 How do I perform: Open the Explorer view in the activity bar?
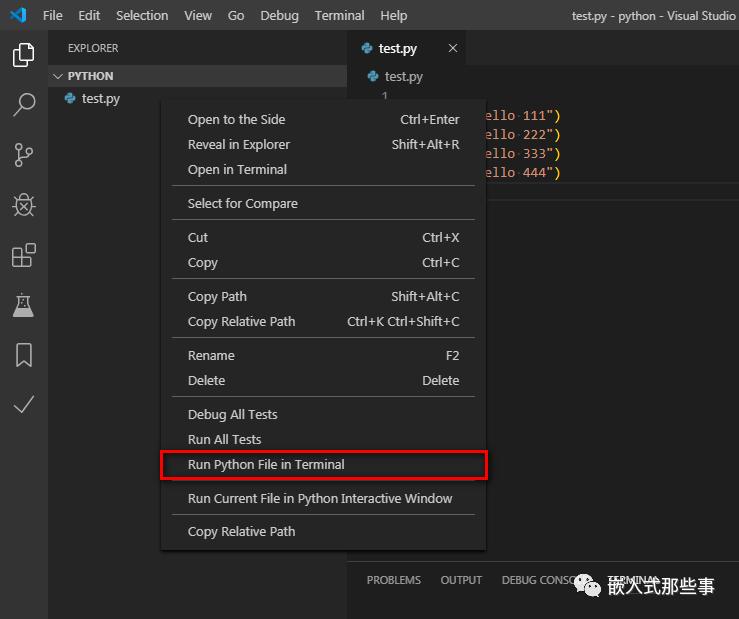click(24, 55)
